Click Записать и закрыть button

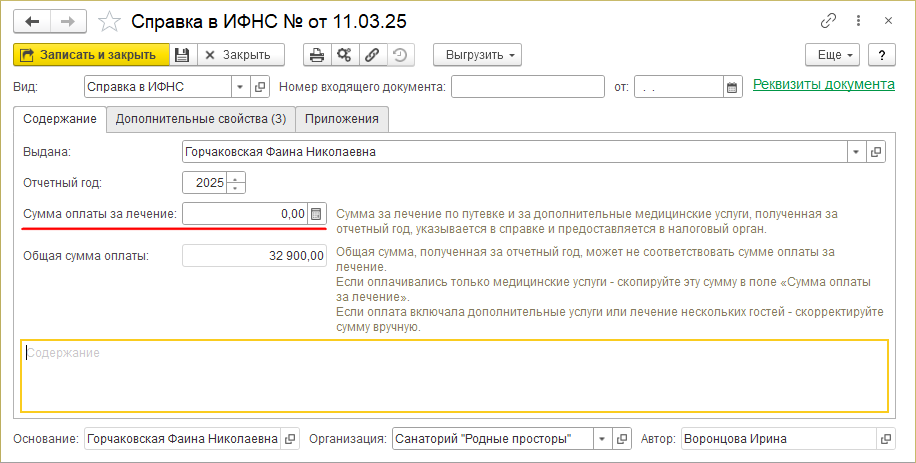tap(91, 55)
